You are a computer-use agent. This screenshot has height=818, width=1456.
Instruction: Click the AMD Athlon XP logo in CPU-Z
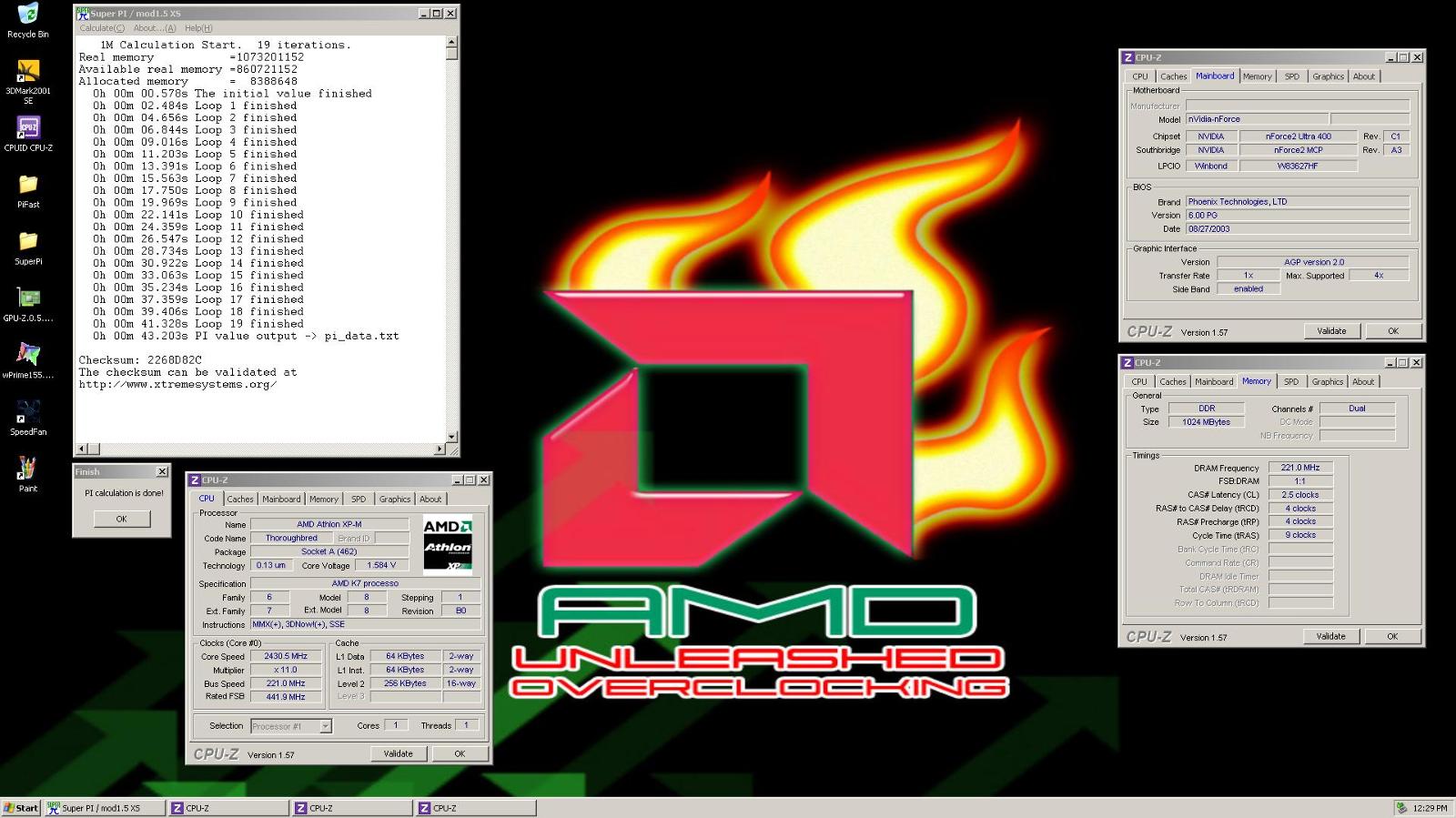click(448, 545)
